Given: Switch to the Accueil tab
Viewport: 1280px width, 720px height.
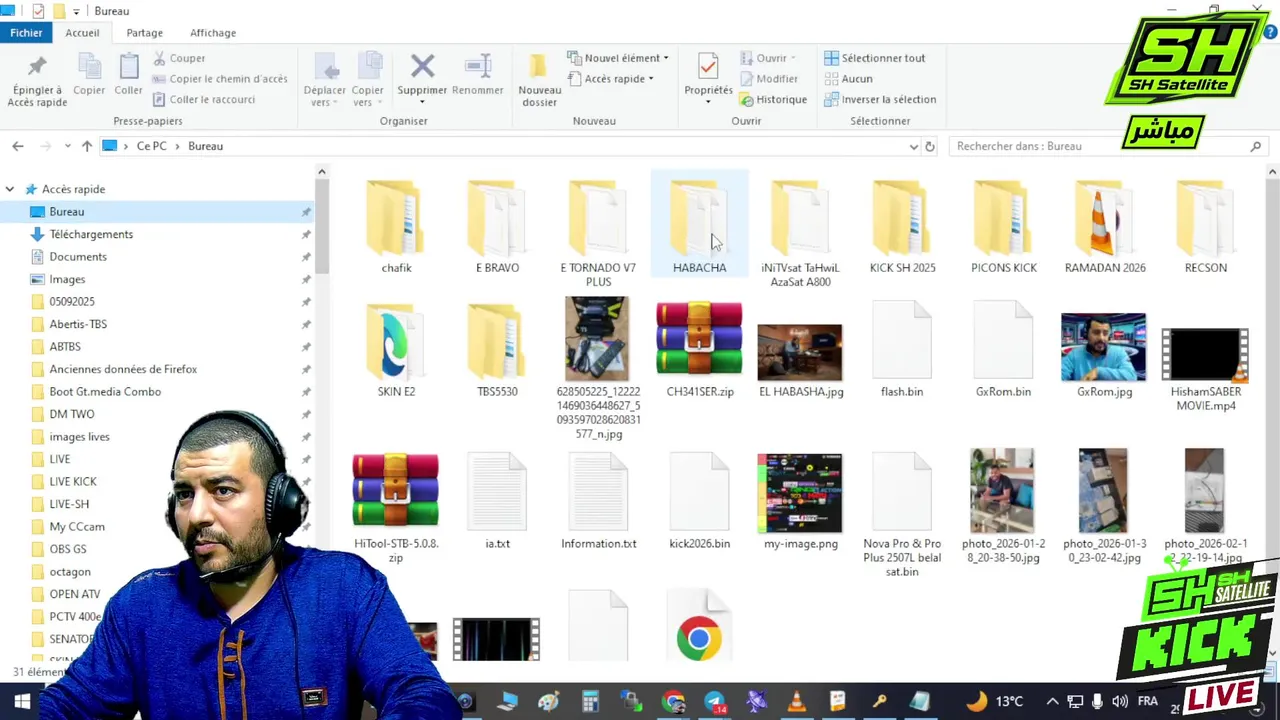Looking at the screenshot, I should (x=82, y=32).
